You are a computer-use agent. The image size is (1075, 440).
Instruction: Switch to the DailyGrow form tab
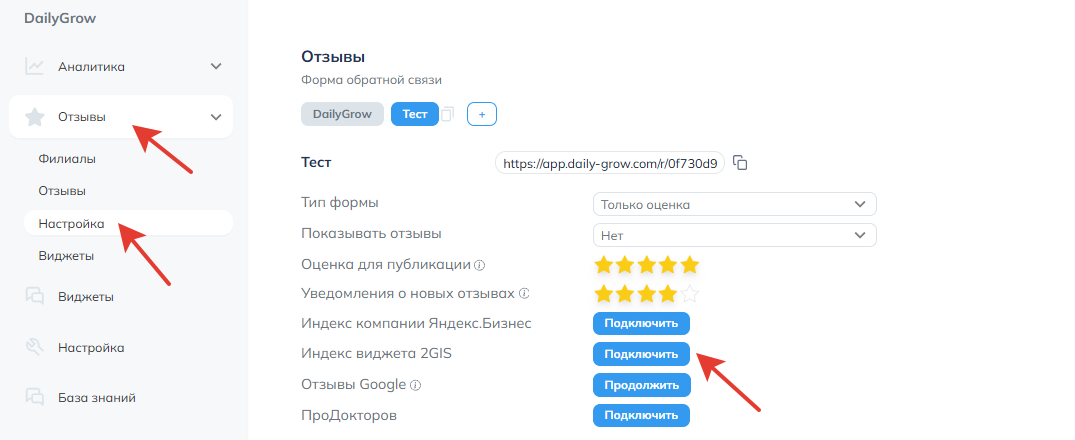coord(342,114)
